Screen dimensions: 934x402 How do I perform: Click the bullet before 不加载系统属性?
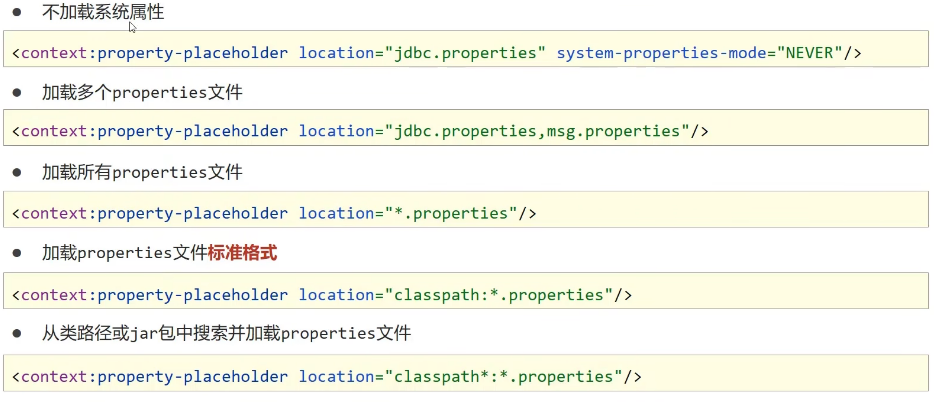tap(17, 12)
